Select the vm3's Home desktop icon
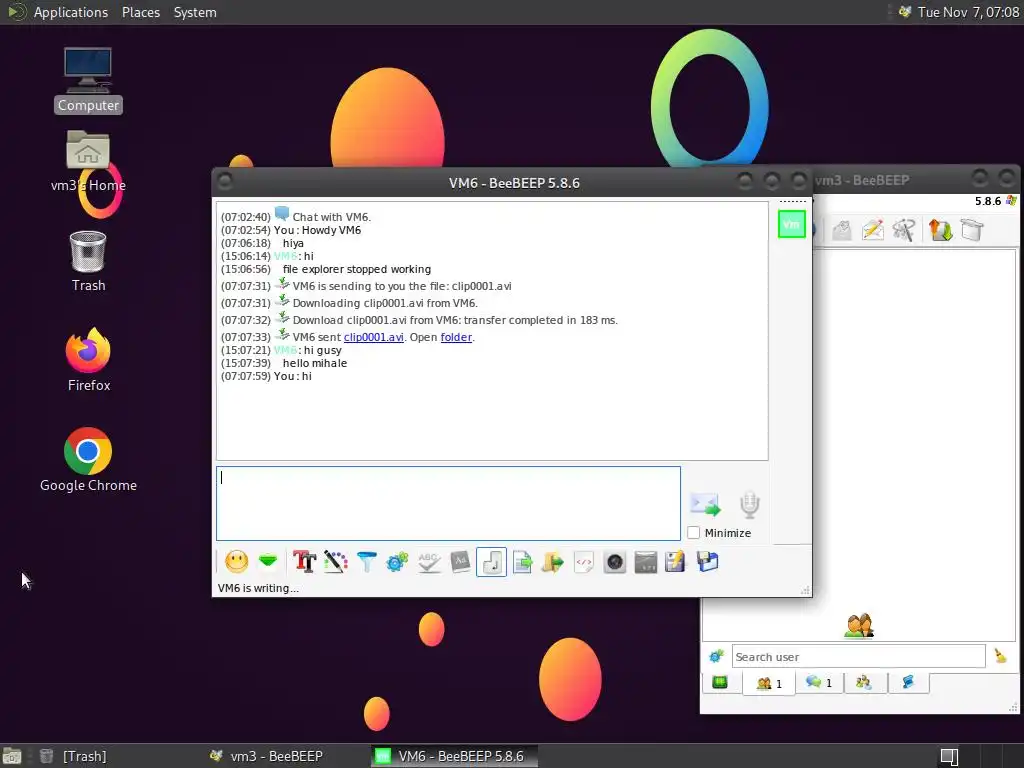Viewport: 1024px width, 768px height. [88, 161]
